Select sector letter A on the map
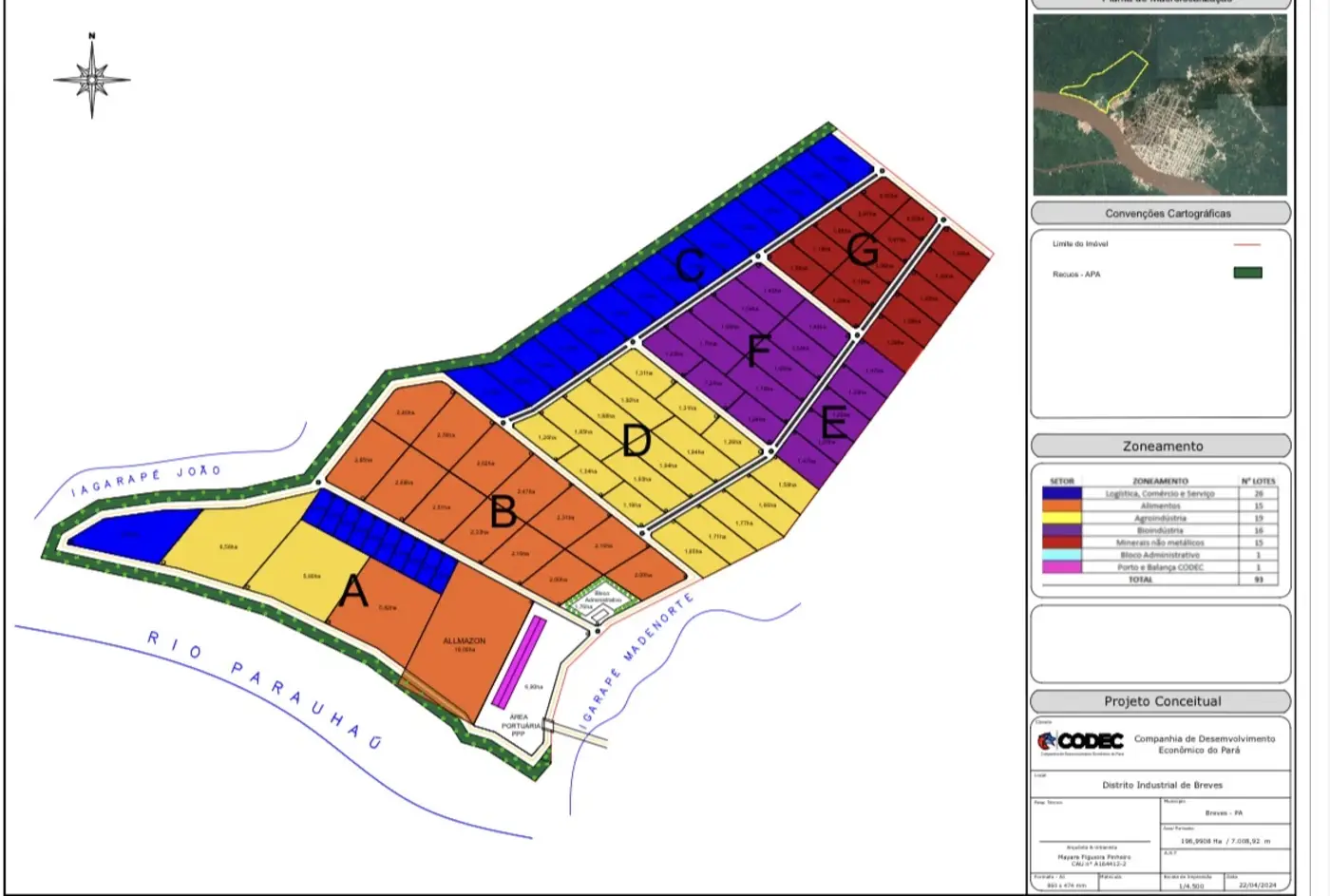 click(353, 592)
